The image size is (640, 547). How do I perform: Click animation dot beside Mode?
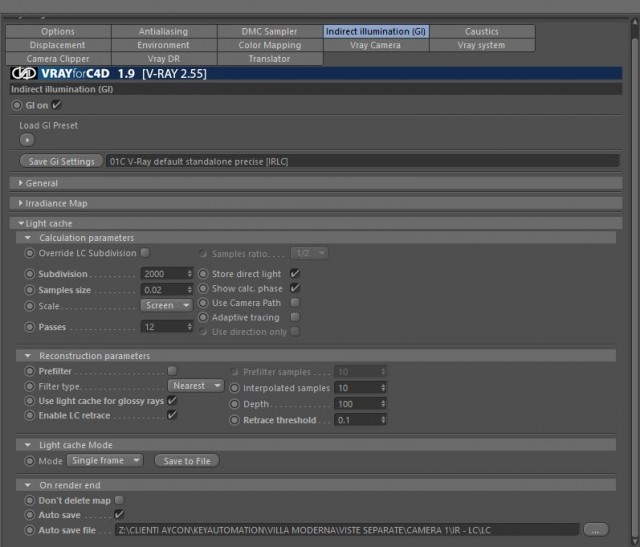29,461
